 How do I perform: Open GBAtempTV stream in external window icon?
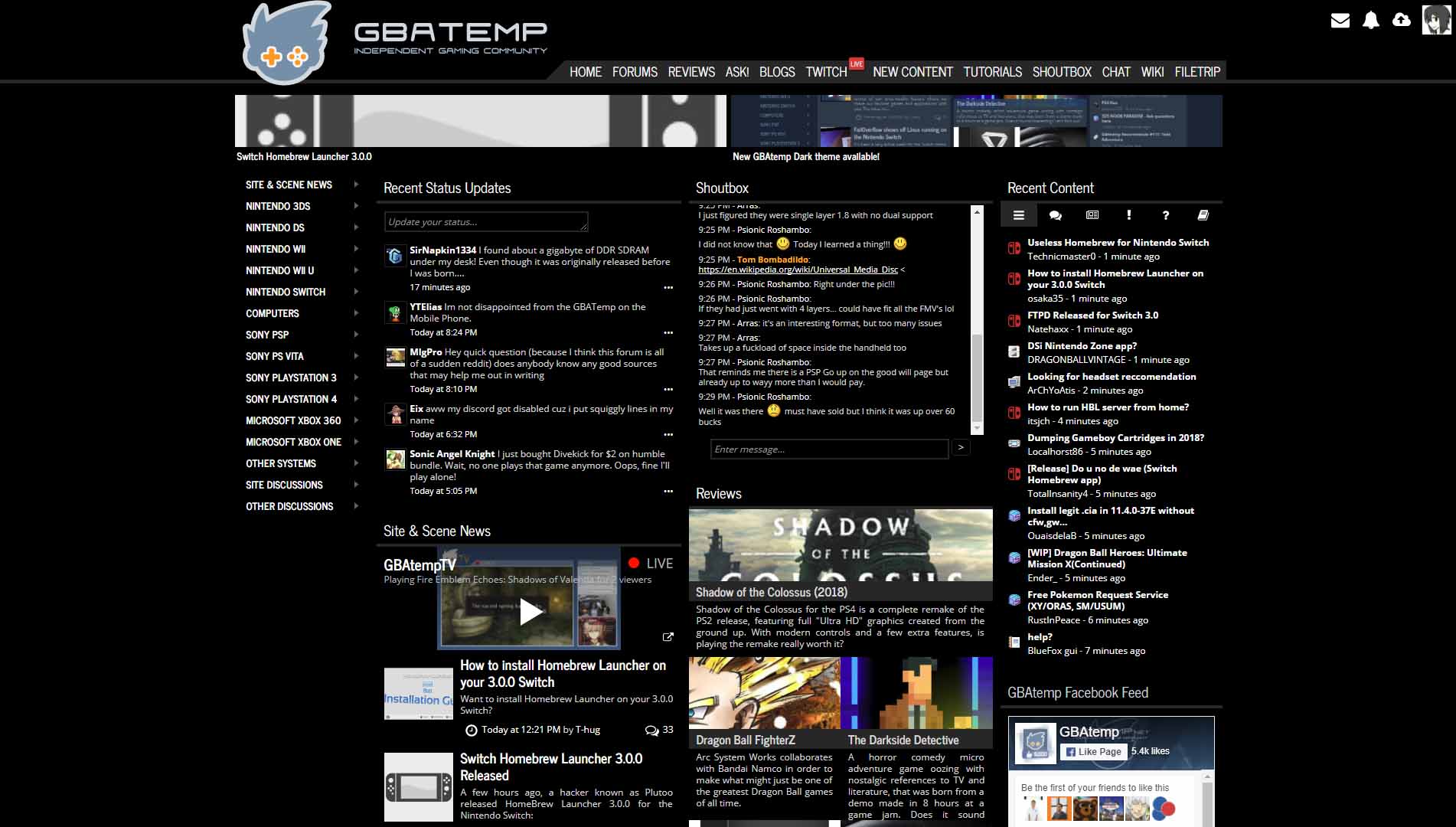[668, 637]
